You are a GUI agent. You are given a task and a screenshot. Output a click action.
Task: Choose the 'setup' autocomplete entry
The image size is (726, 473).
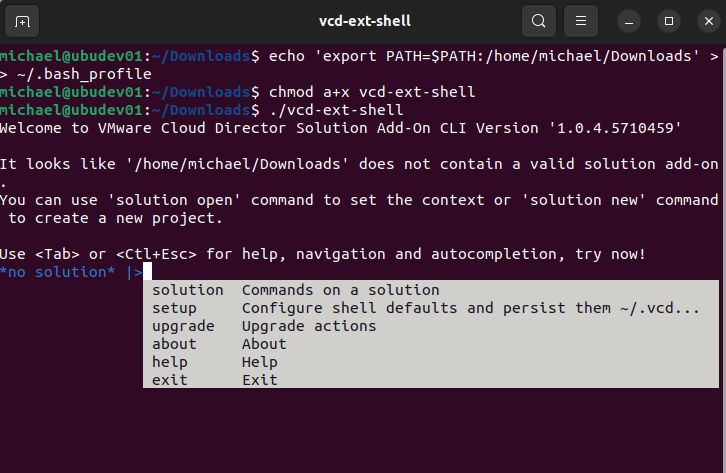point(174,308)
